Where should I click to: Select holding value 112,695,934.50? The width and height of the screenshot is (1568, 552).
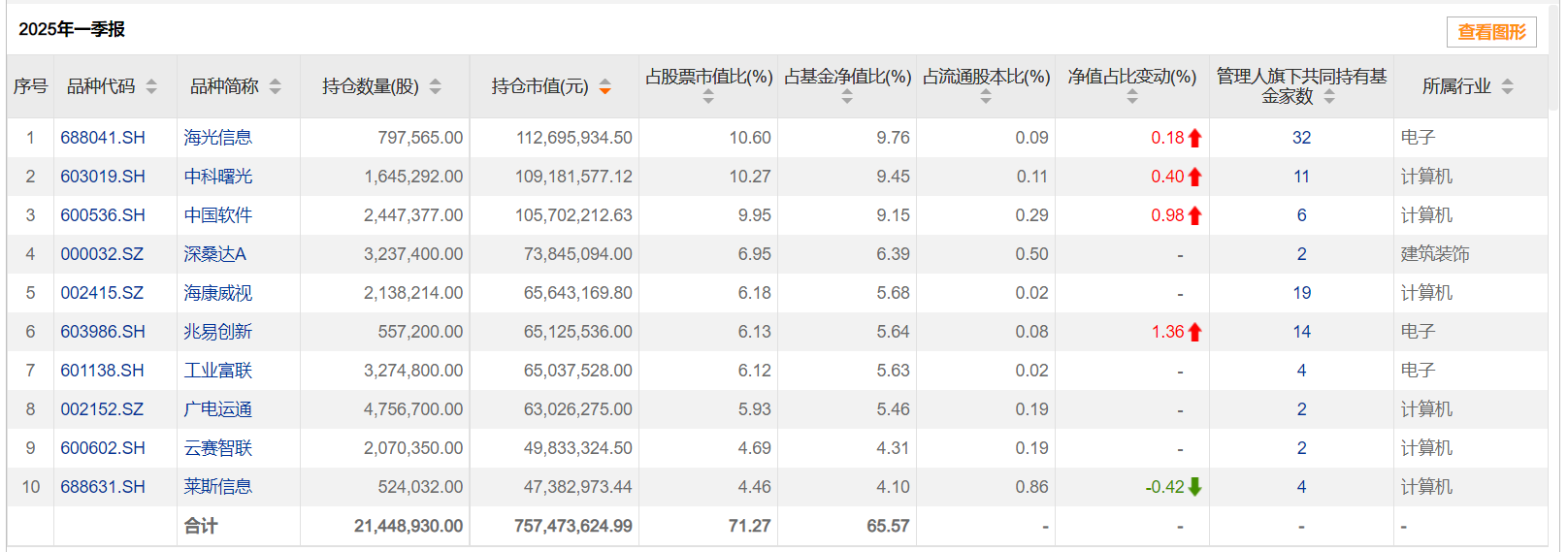[574, 138]
